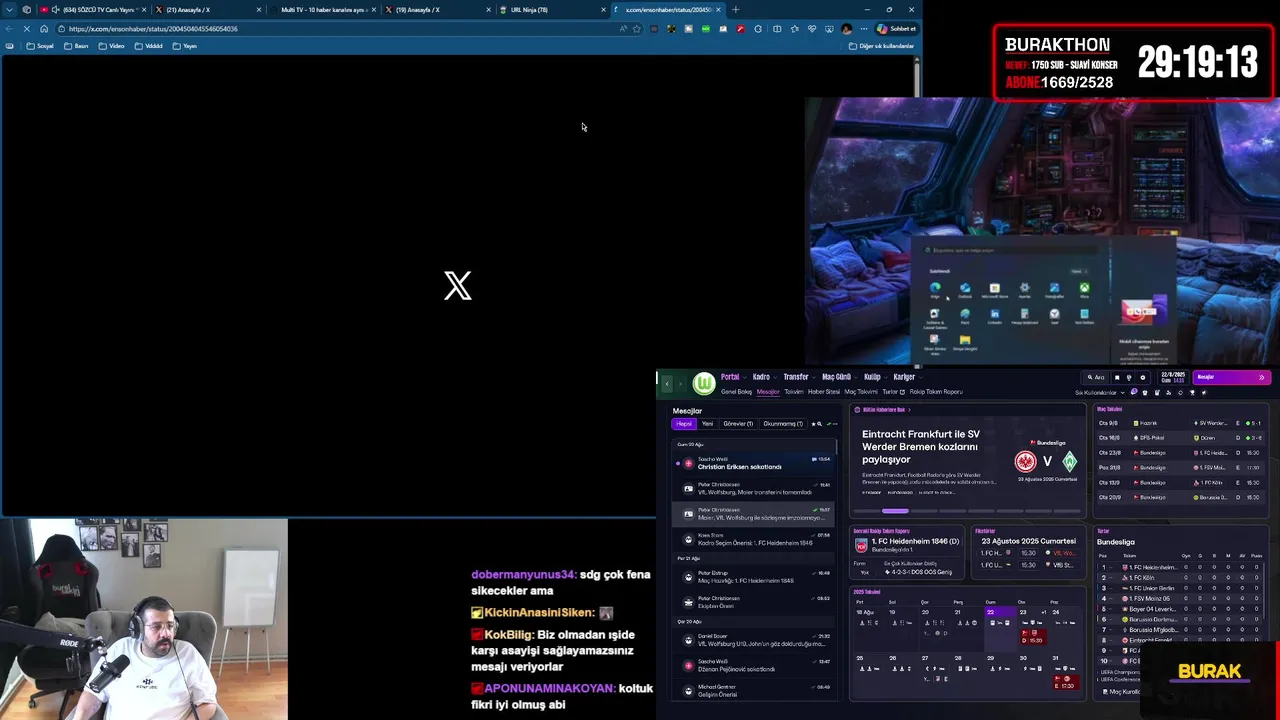Open the Sohbet et copilot button
The image size is (1280, 720).
pyautogui.click(x=896, y=29)
